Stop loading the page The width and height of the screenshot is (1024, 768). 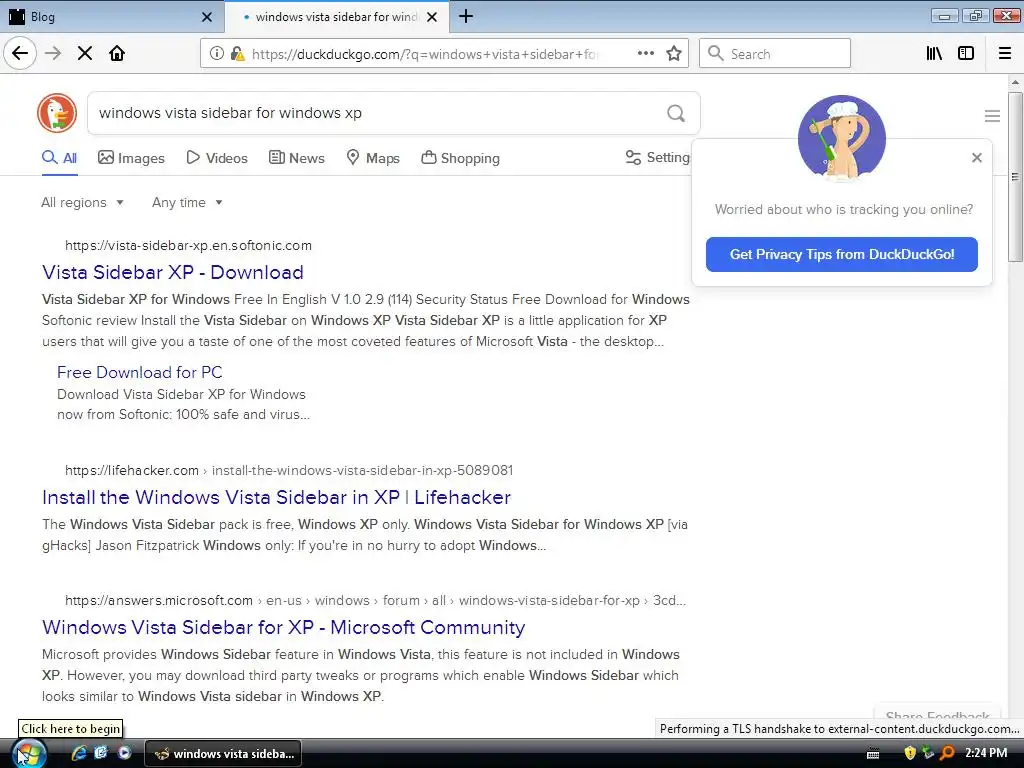(x=85, y=53)
